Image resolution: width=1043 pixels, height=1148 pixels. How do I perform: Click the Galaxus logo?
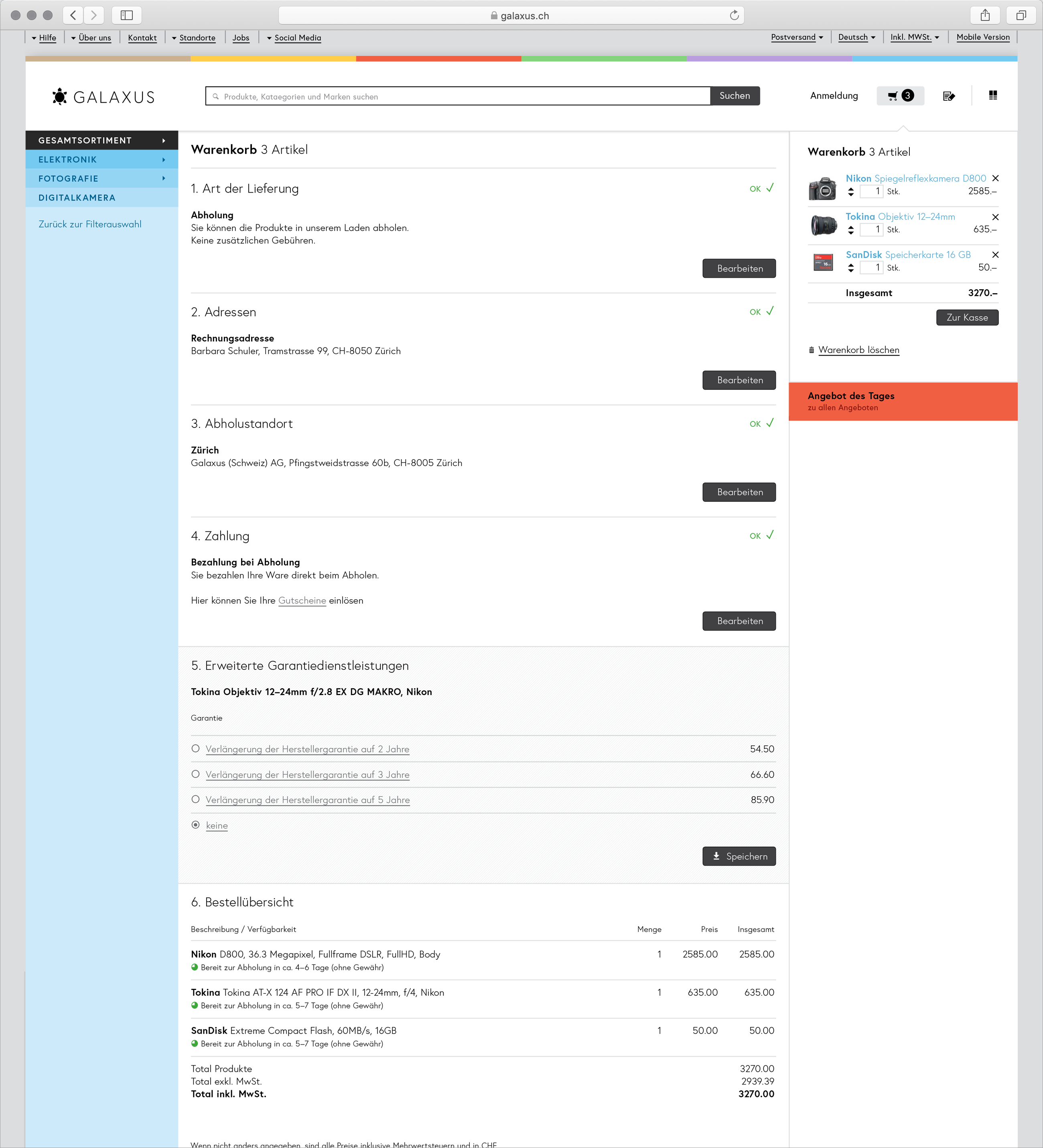[103, 97]
